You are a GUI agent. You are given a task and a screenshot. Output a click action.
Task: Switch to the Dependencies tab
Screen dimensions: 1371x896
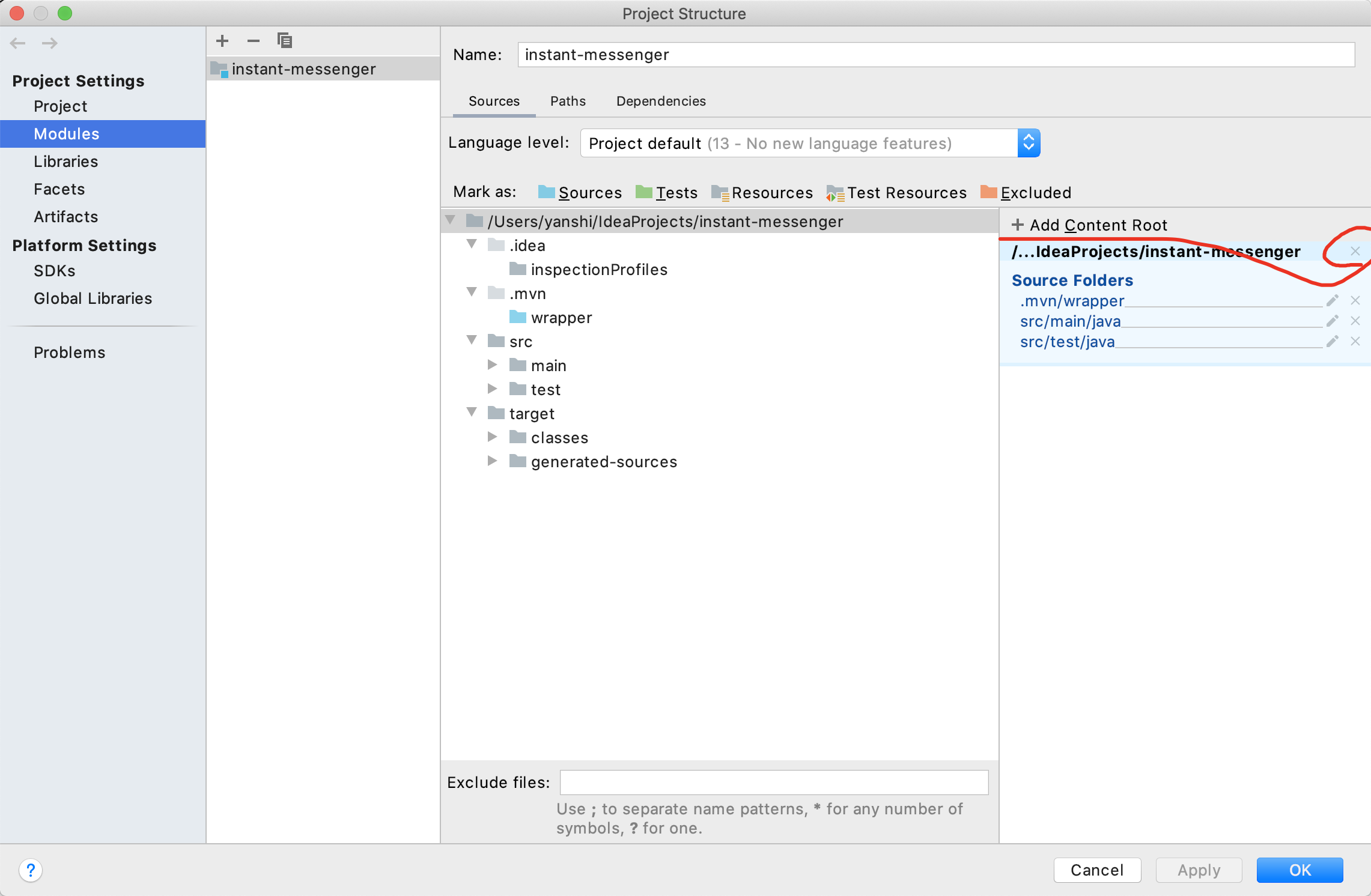[661, 101]
